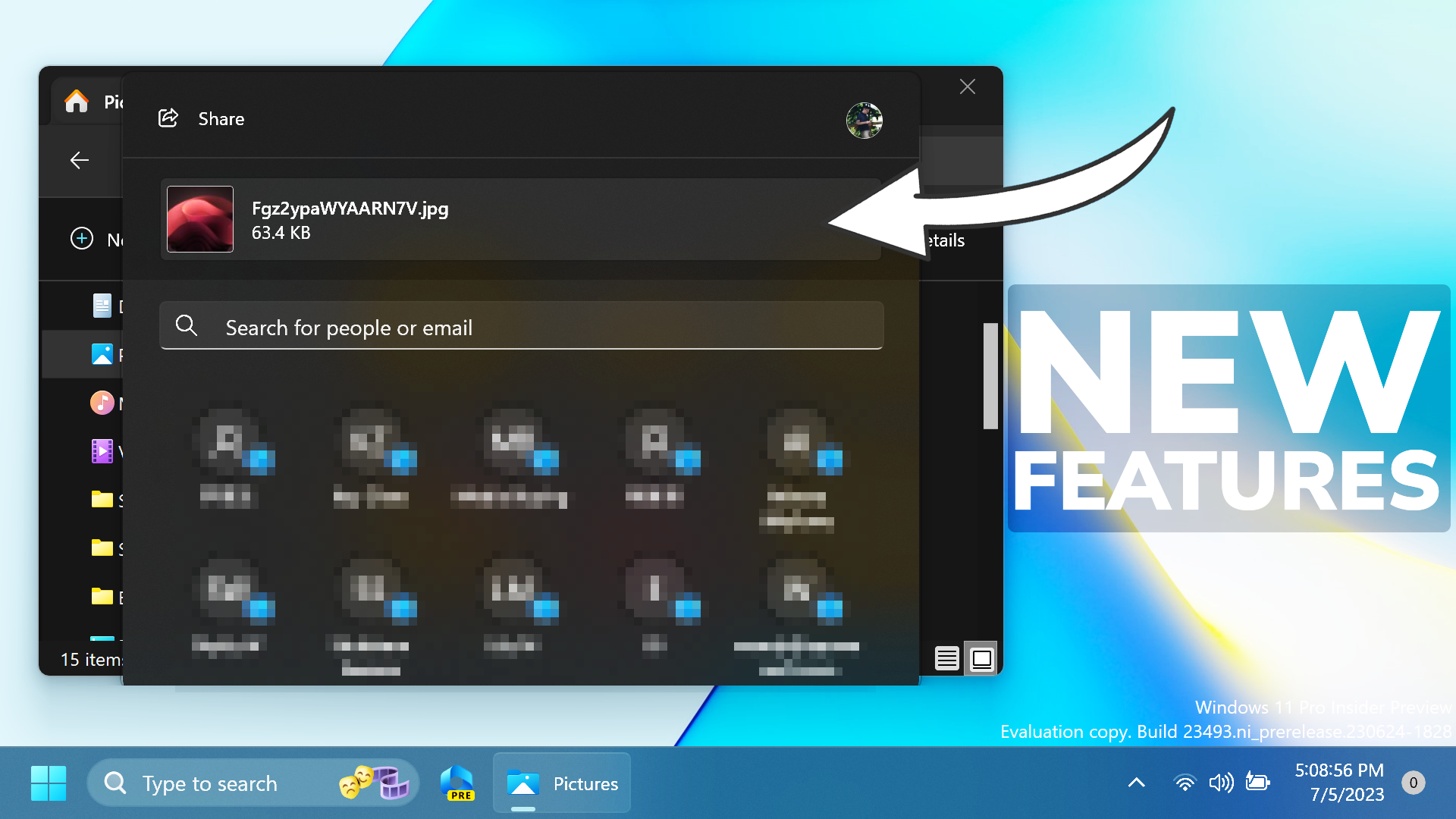The height and width of the screenshot is (819, 1456).
Task: Open the account menu via the profile avatar
Action: tap(864, 120)
